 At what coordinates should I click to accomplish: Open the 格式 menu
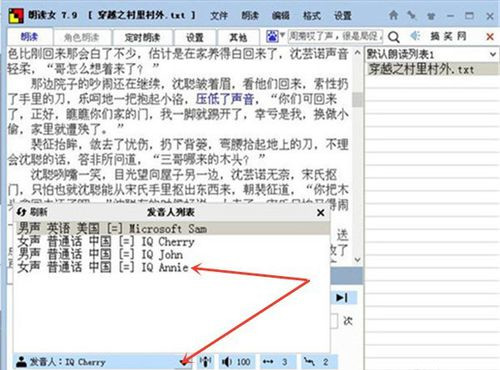point(312,15)
